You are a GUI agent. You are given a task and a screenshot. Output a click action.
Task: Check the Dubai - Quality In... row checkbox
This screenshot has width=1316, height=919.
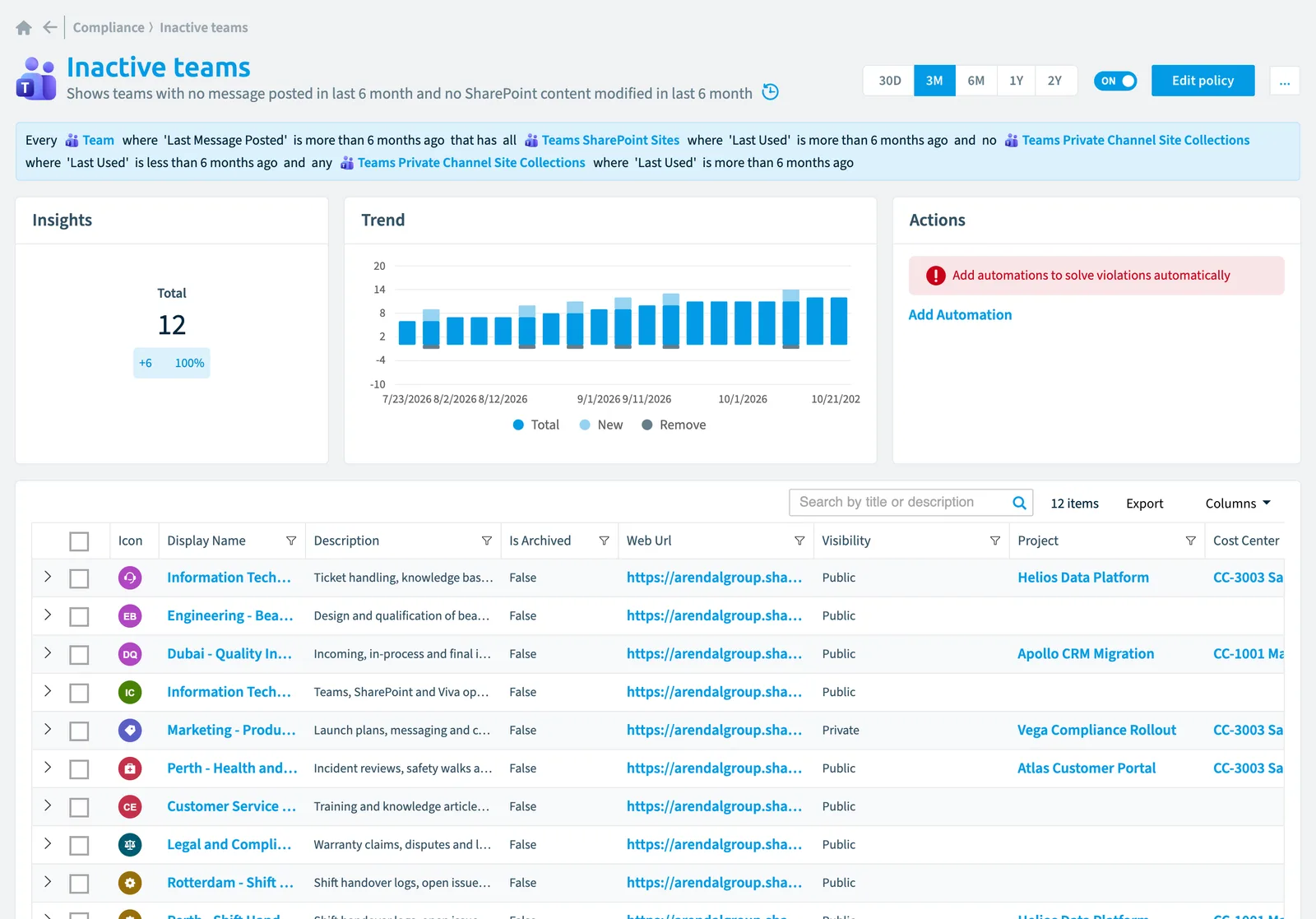pos(79,655)
